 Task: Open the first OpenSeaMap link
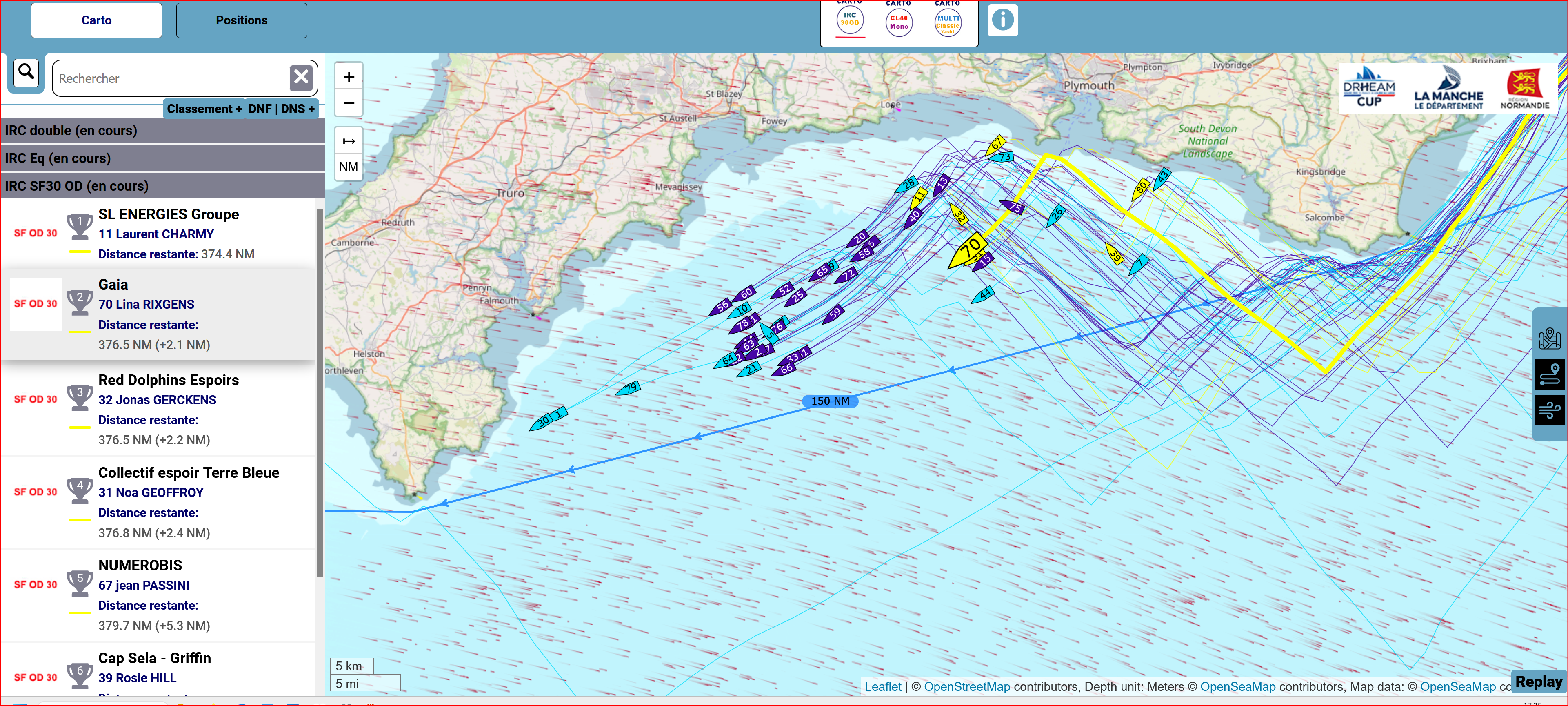pos(1237,686)
